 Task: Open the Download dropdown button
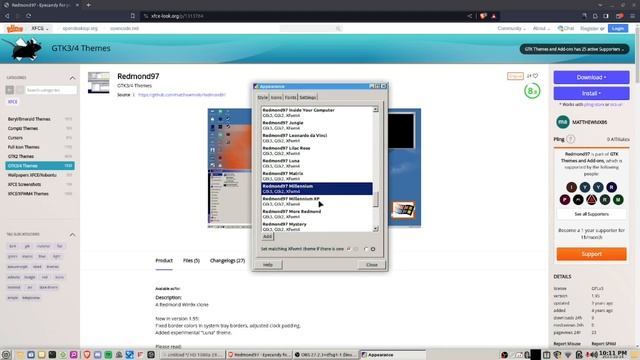coord(591,77)
